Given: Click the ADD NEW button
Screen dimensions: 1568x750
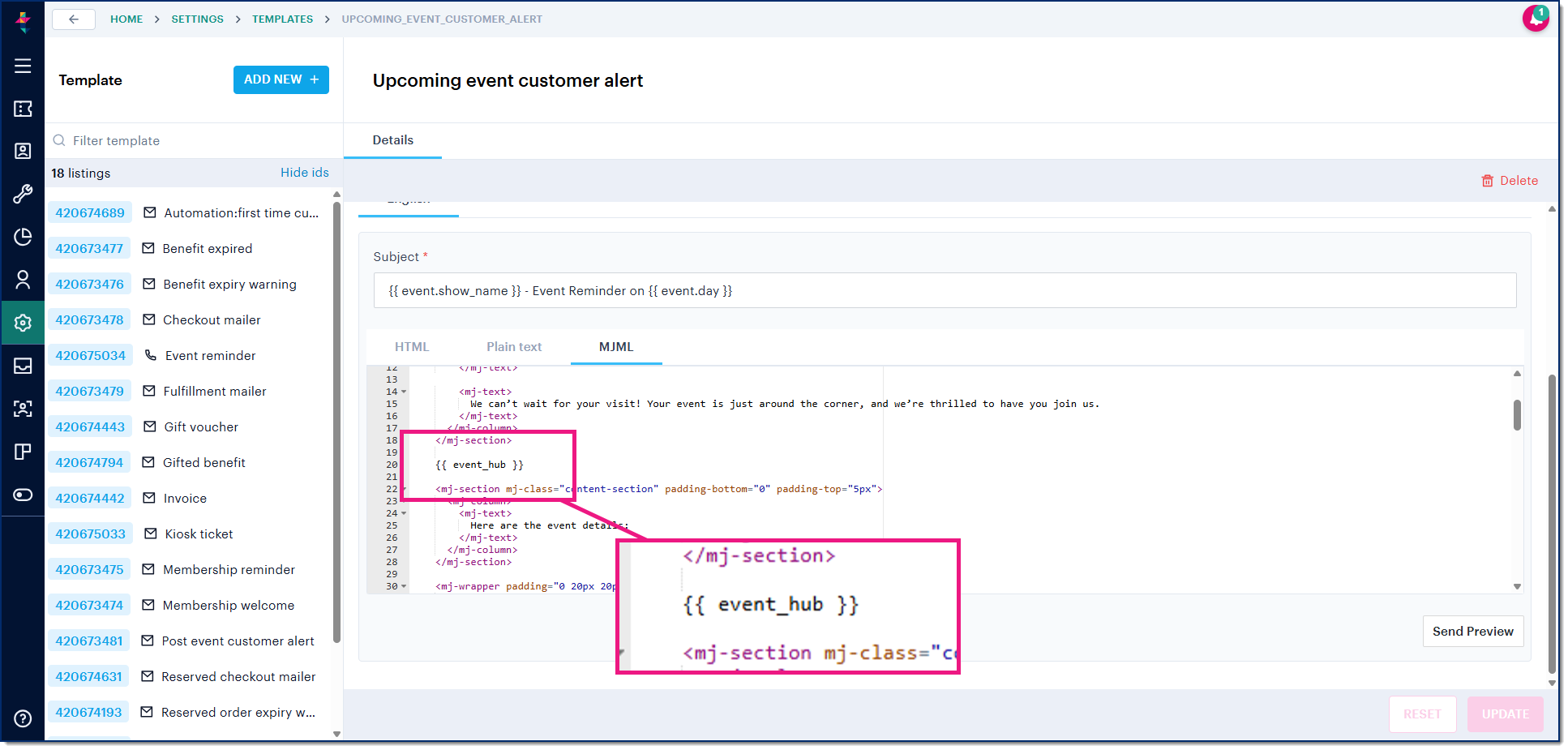Looking at the screenshot, I should (281, 79).
